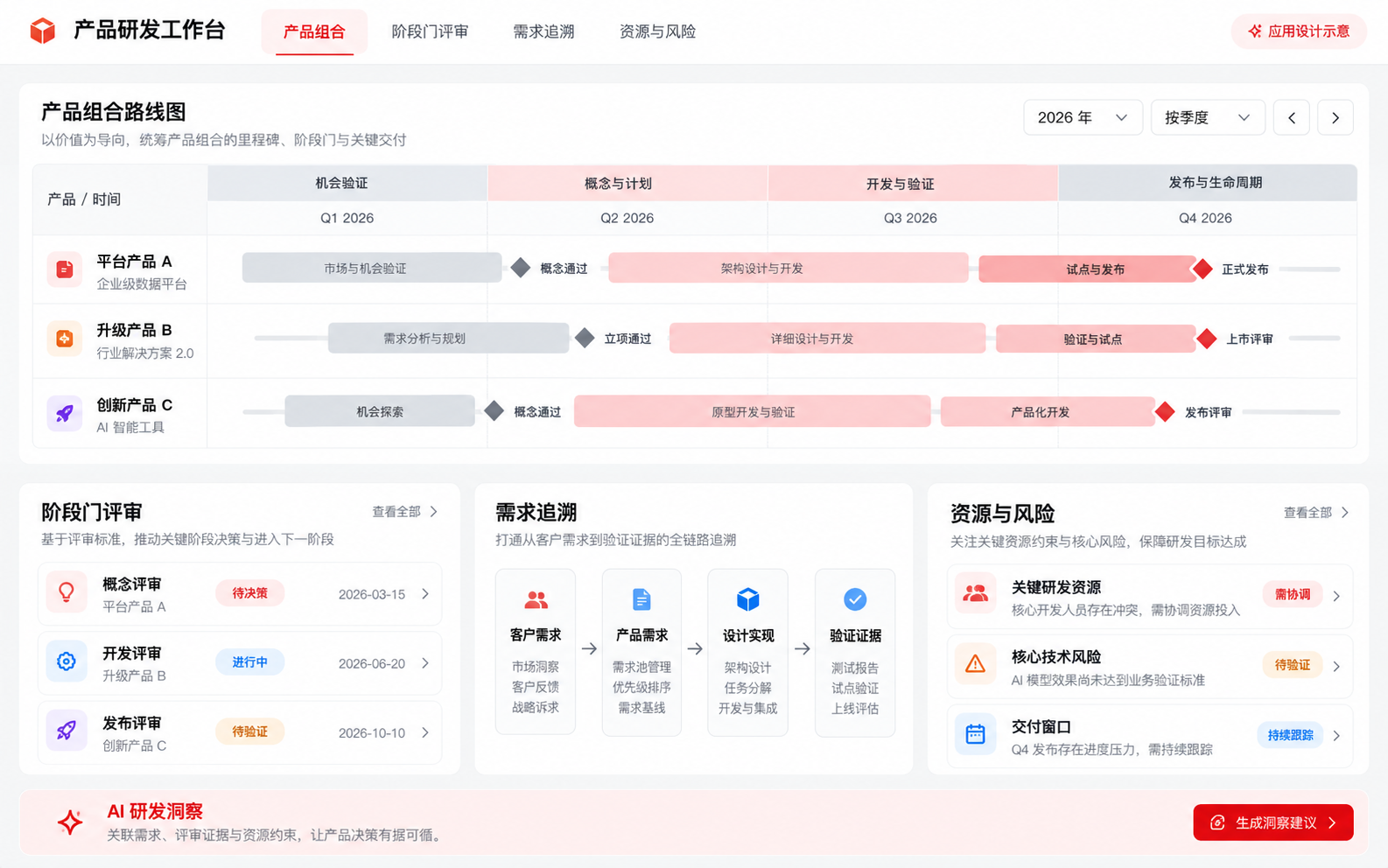This screenshot has width=1388, height=868.
Task: Click the 升级产品 B 立项通过 gray diamond
Action: click(x=585, y=338)
